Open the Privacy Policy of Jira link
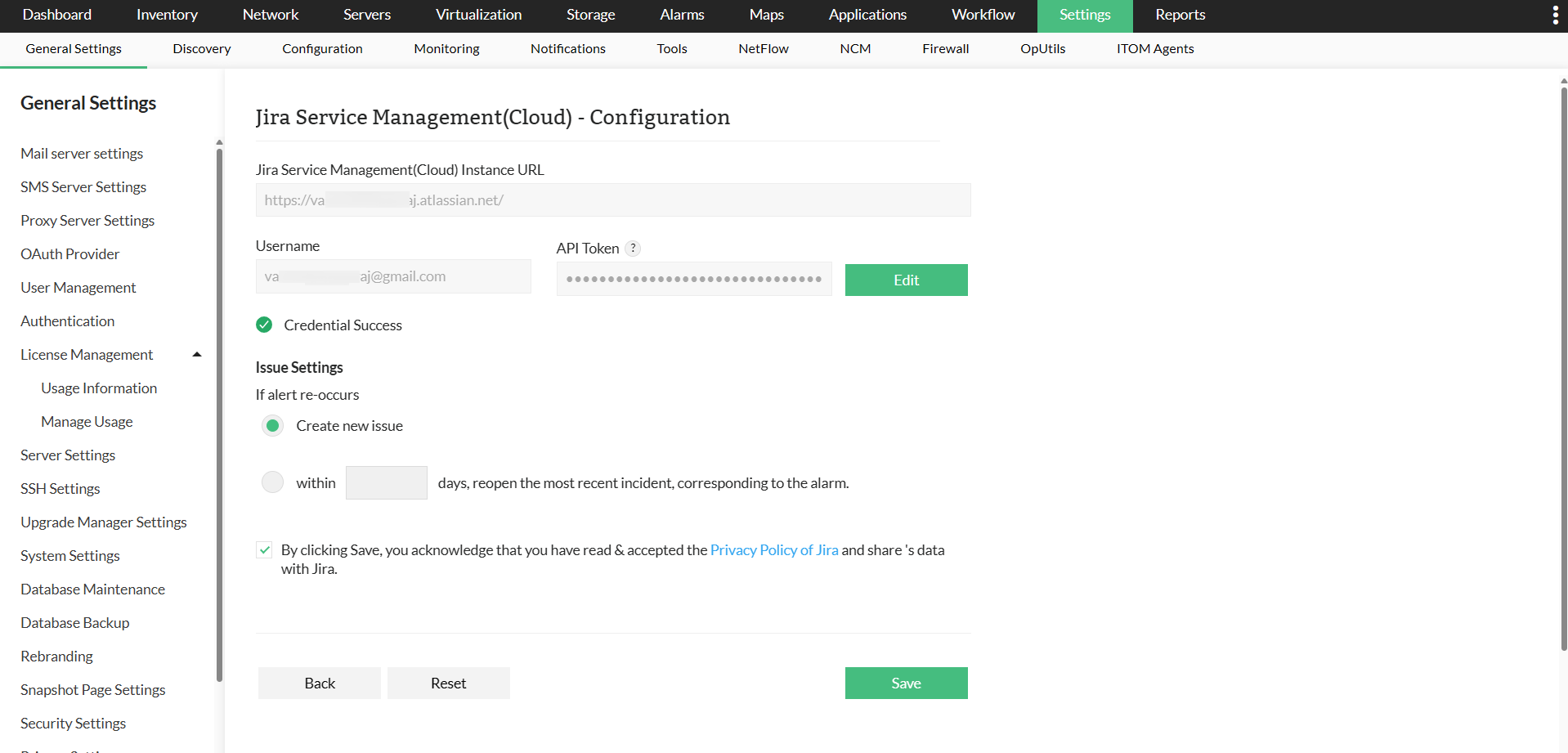The image size is (1568, 753). 774,550
